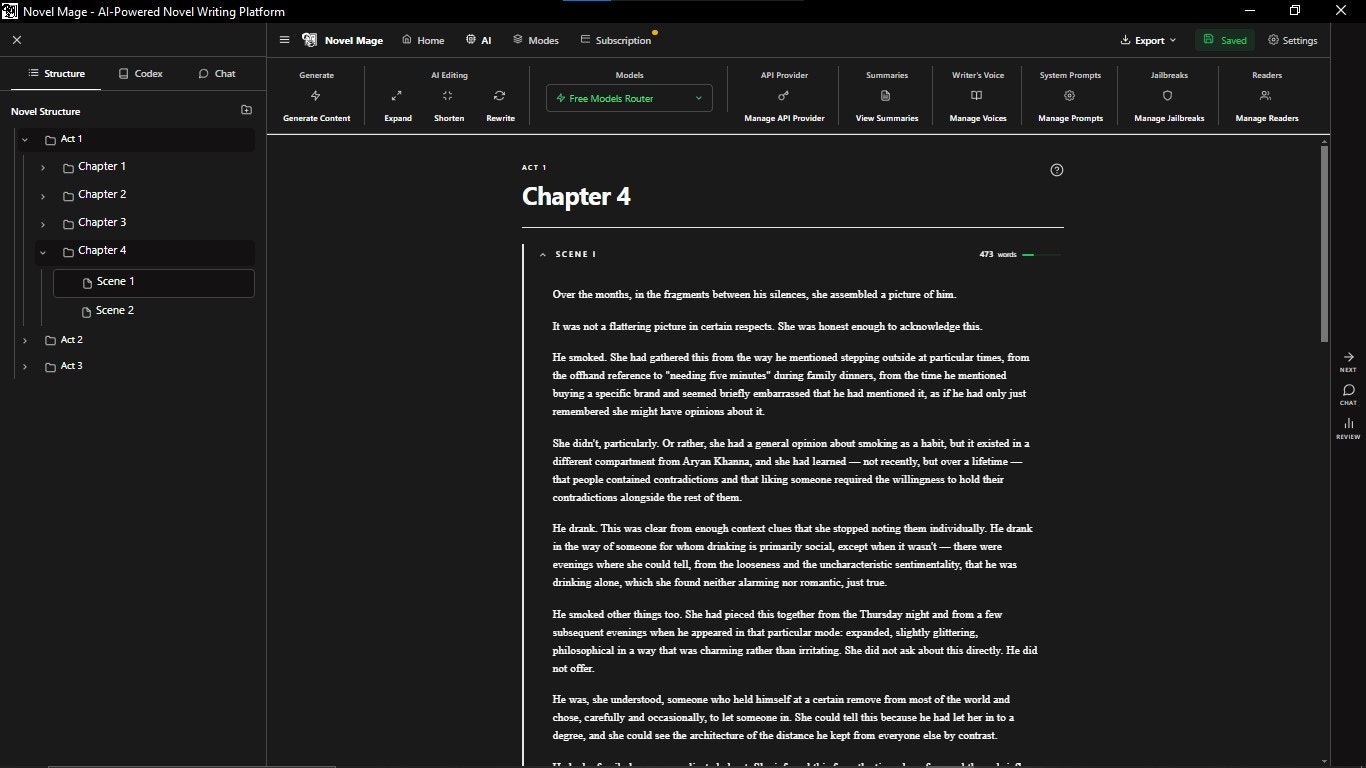
Task: Go to Next via arrow icon
Action: [x=1348, y=357]
